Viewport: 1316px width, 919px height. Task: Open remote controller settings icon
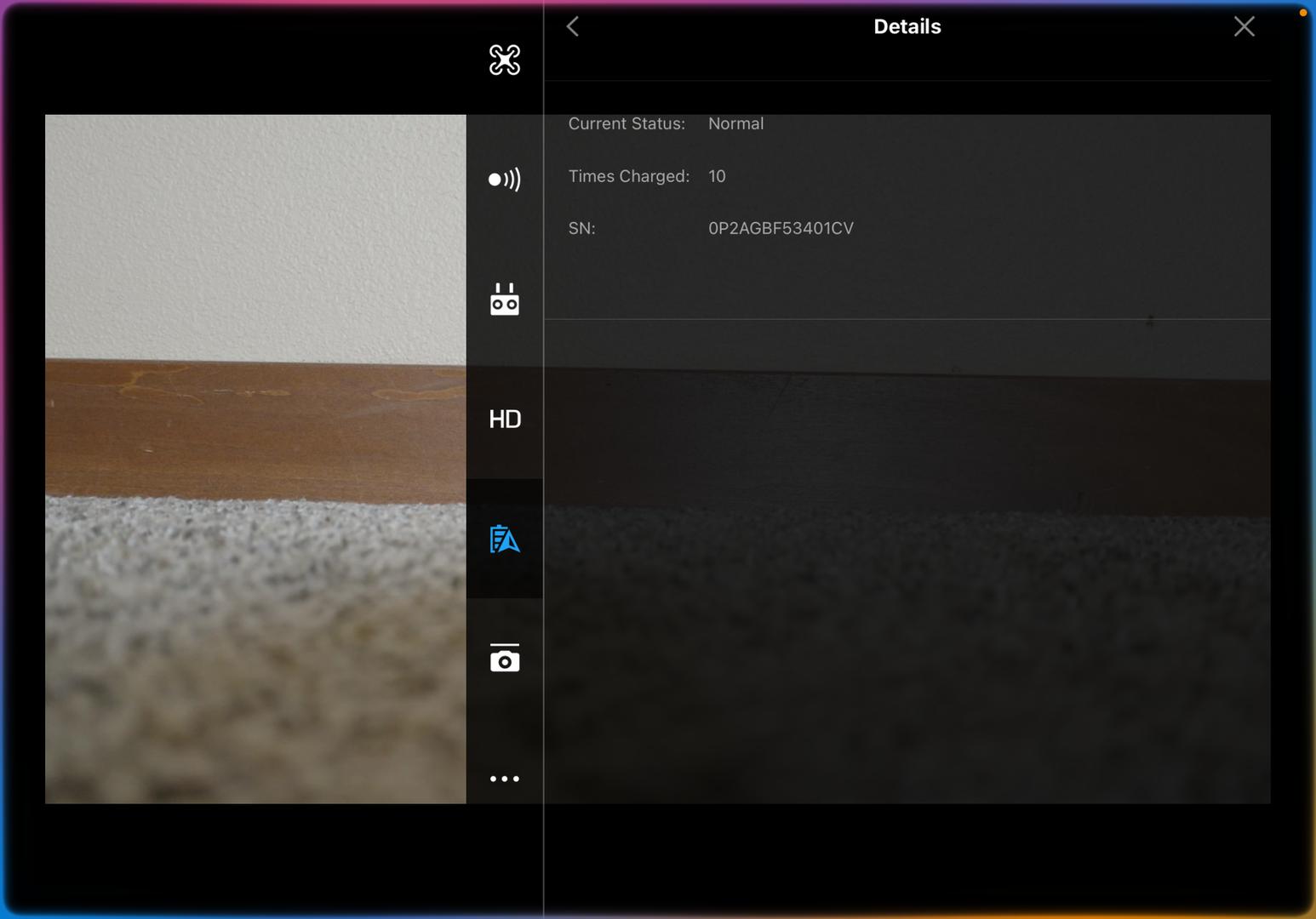(505, 300)
